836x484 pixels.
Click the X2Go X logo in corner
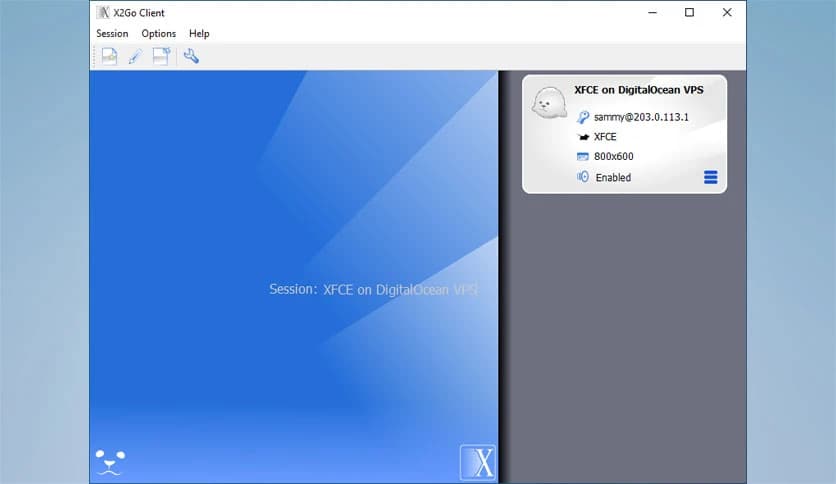click(477, 462)
